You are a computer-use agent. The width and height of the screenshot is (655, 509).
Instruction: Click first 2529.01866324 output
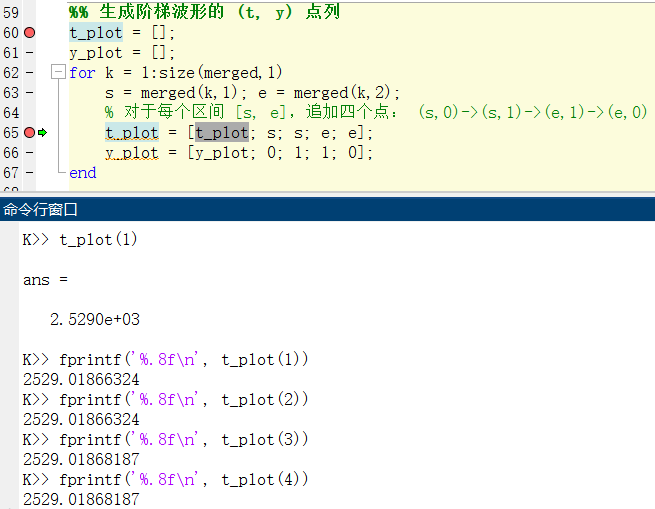tap(81, 379)
